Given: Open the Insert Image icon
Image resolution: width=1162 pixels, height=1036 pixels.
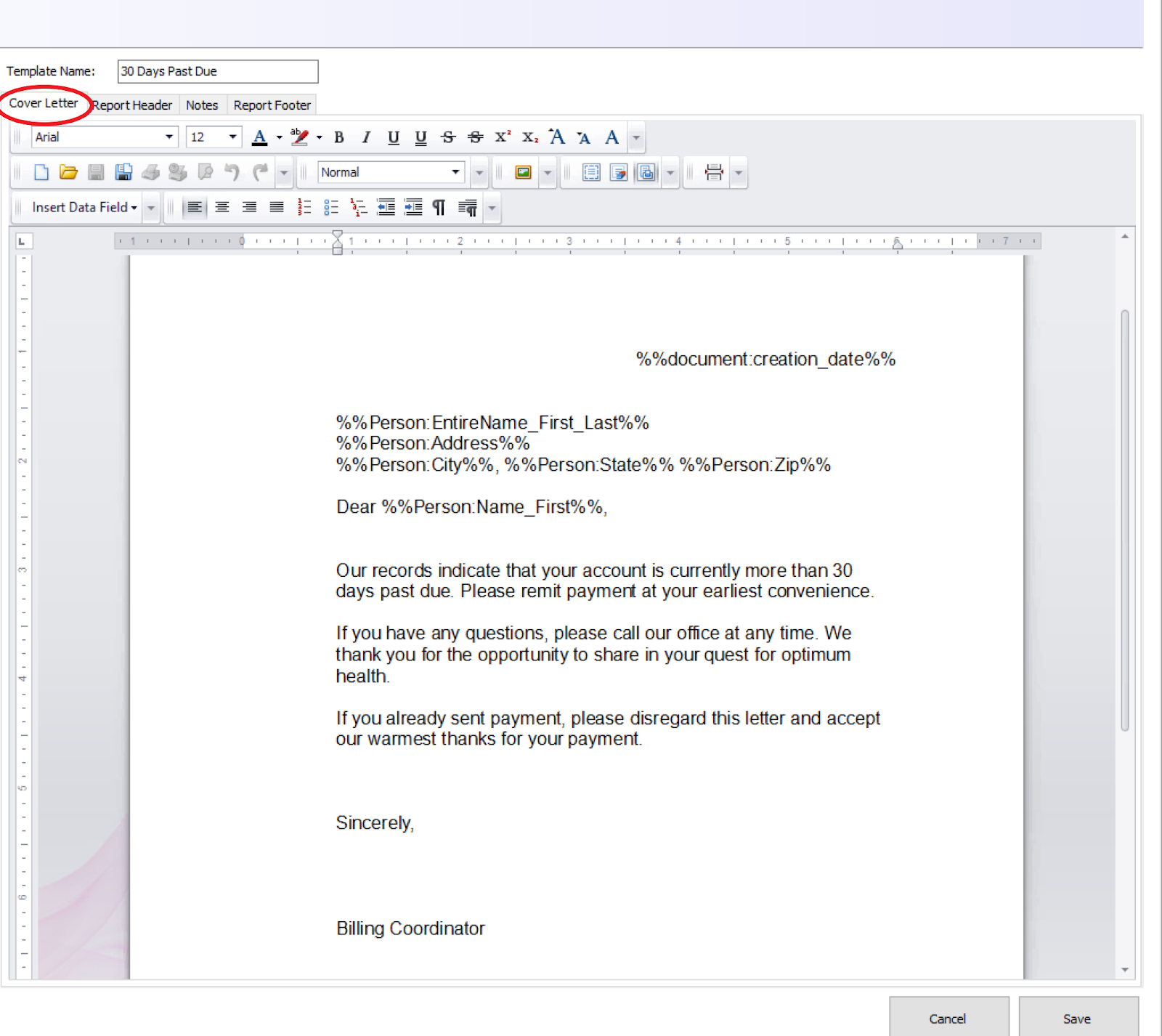Looking at the screenshot, I should [522, 172].
